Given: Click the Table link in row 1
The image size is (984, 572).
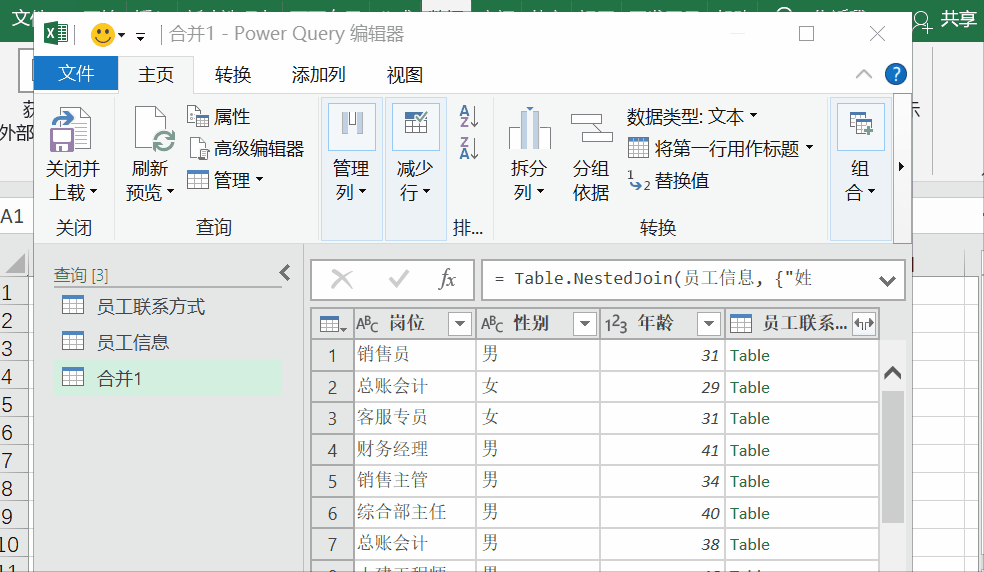Looking at the screenshot, I should click(749, 355).
